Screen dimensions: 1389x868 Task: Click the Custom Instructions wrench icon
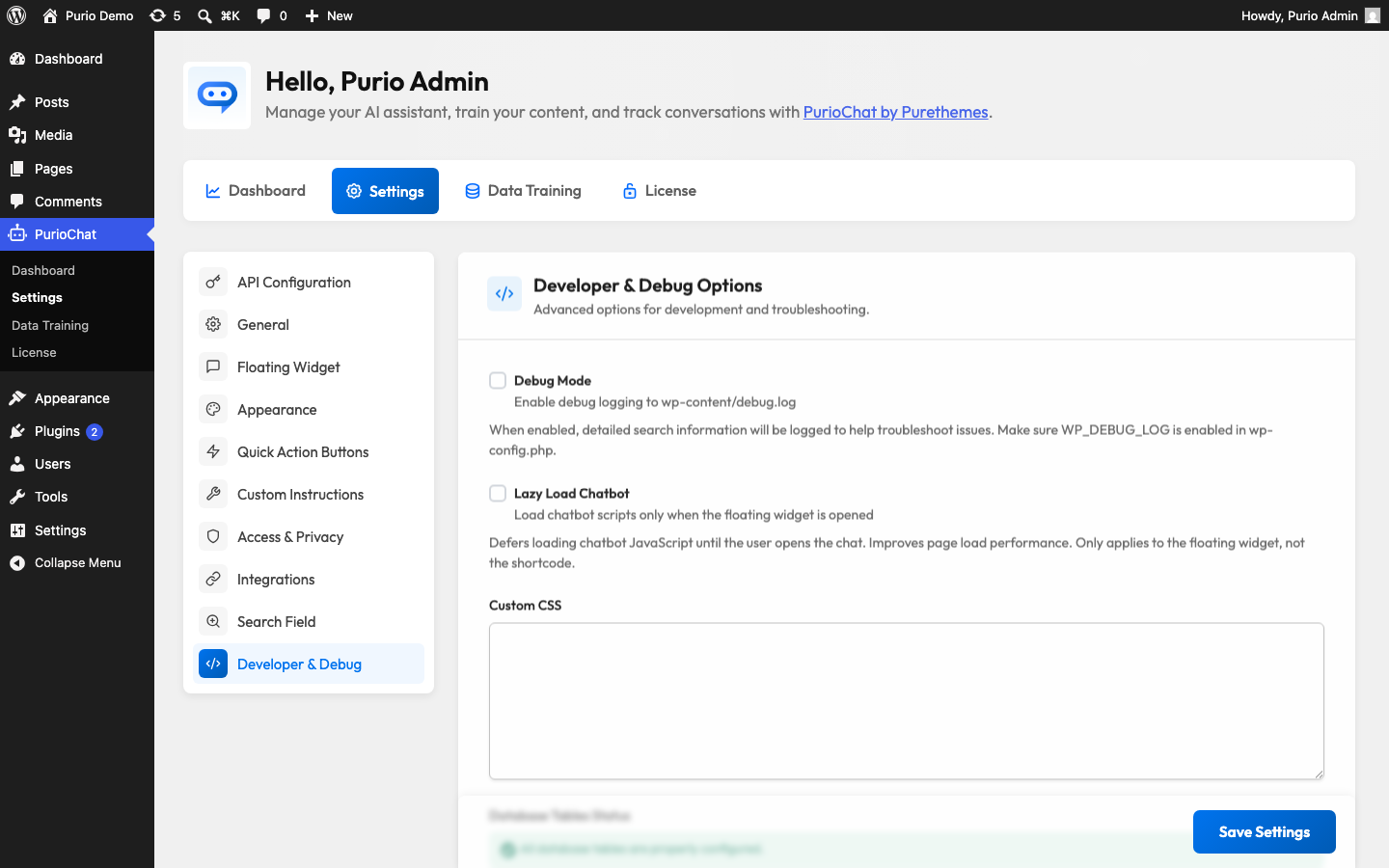pyautogui.click(x=213, y=494)
